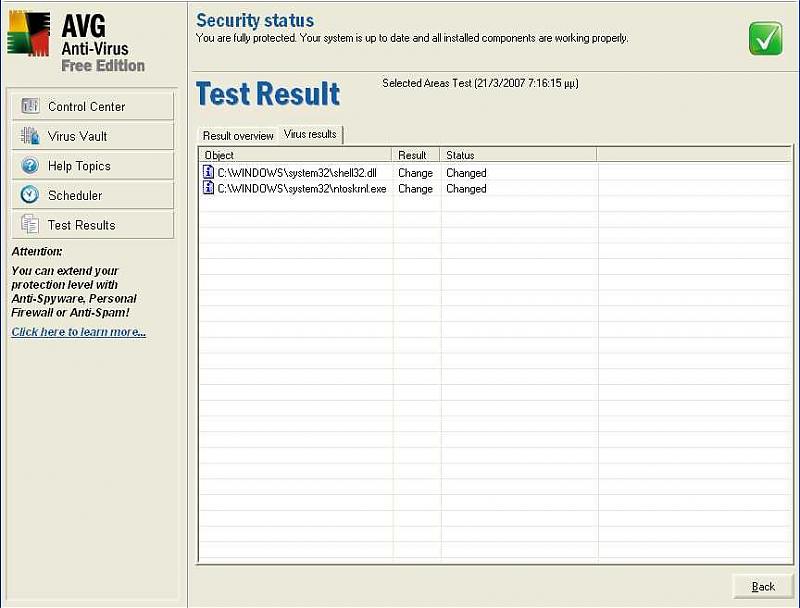Open the Control Center
Image resolution: width=800 pixels, height=608 pixels.
(x=92, y=106)
